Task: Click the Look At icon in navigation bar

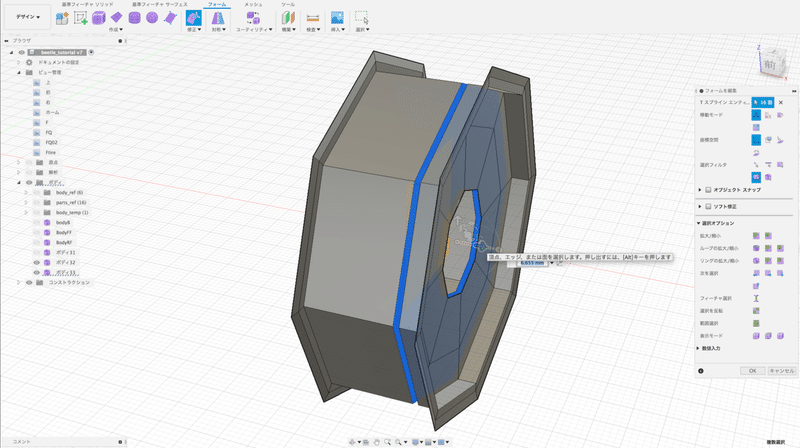Action: click(x=366, y=442)
